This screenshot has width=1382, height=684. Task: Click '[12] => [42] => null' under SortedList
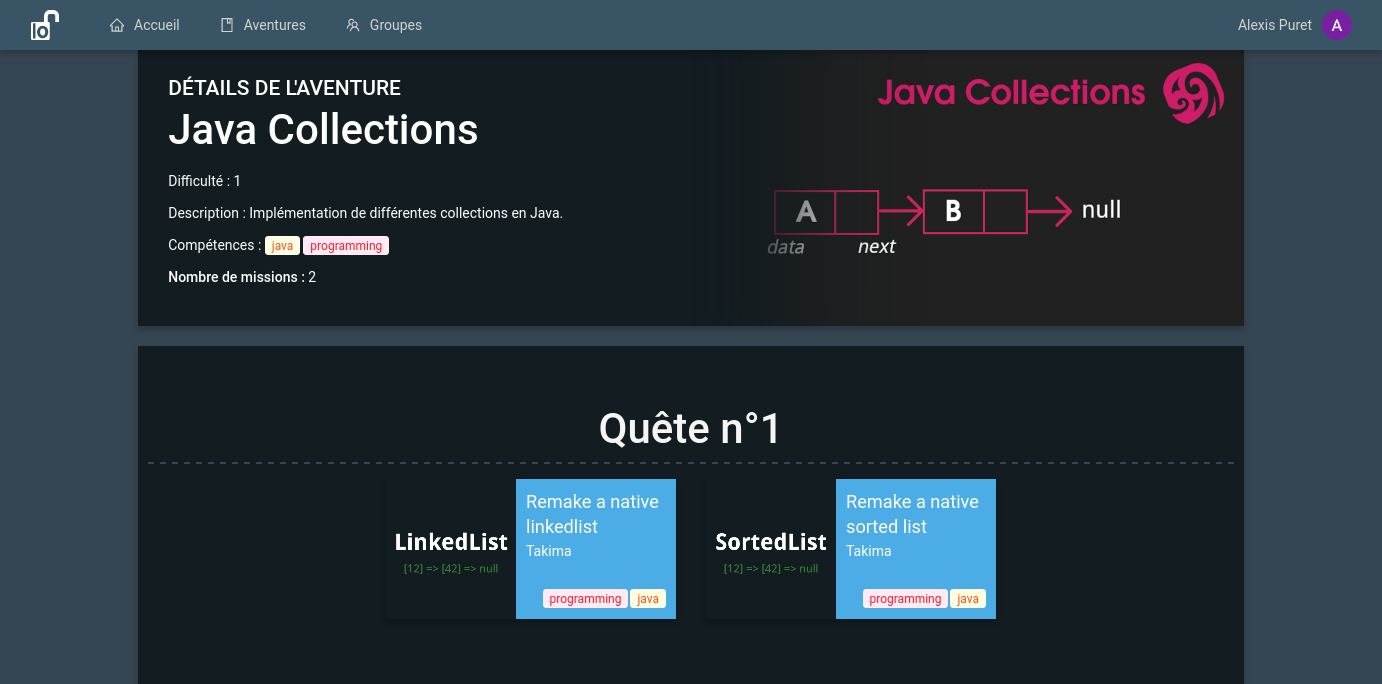tap(771, 568)
